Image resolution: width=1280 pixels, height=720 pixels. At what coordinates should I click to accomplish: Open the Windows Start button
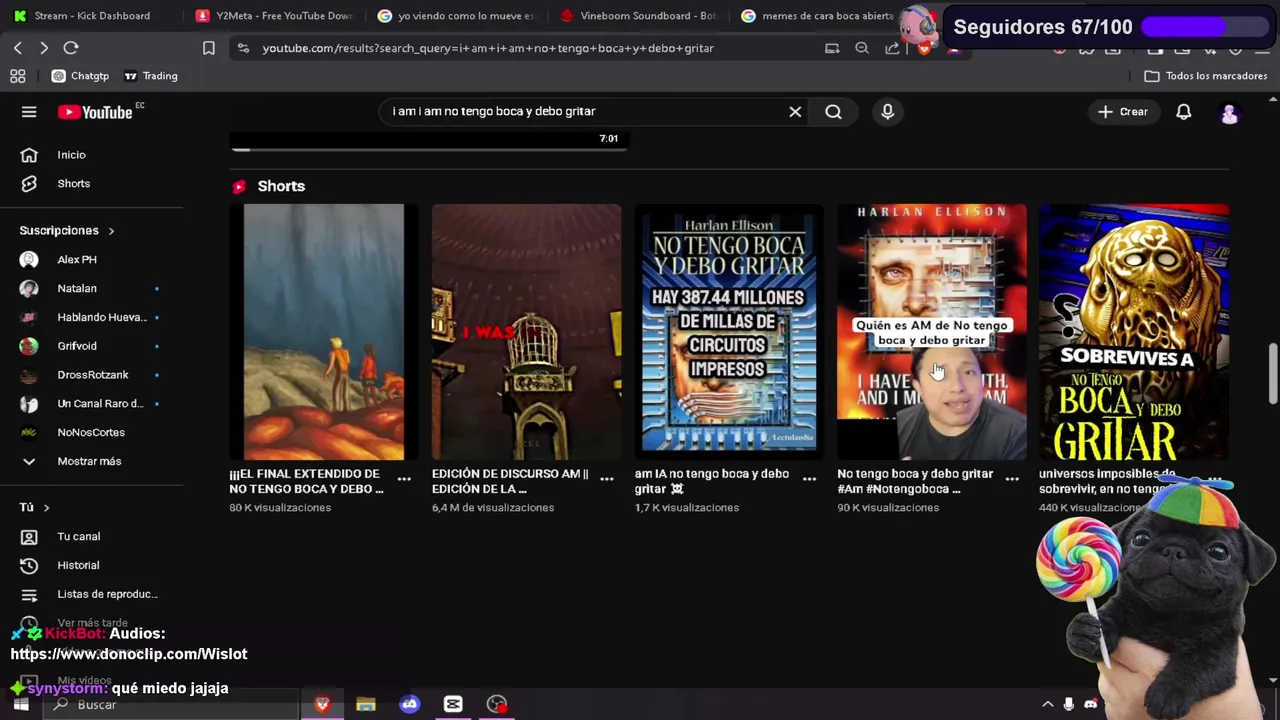point(21,705)
